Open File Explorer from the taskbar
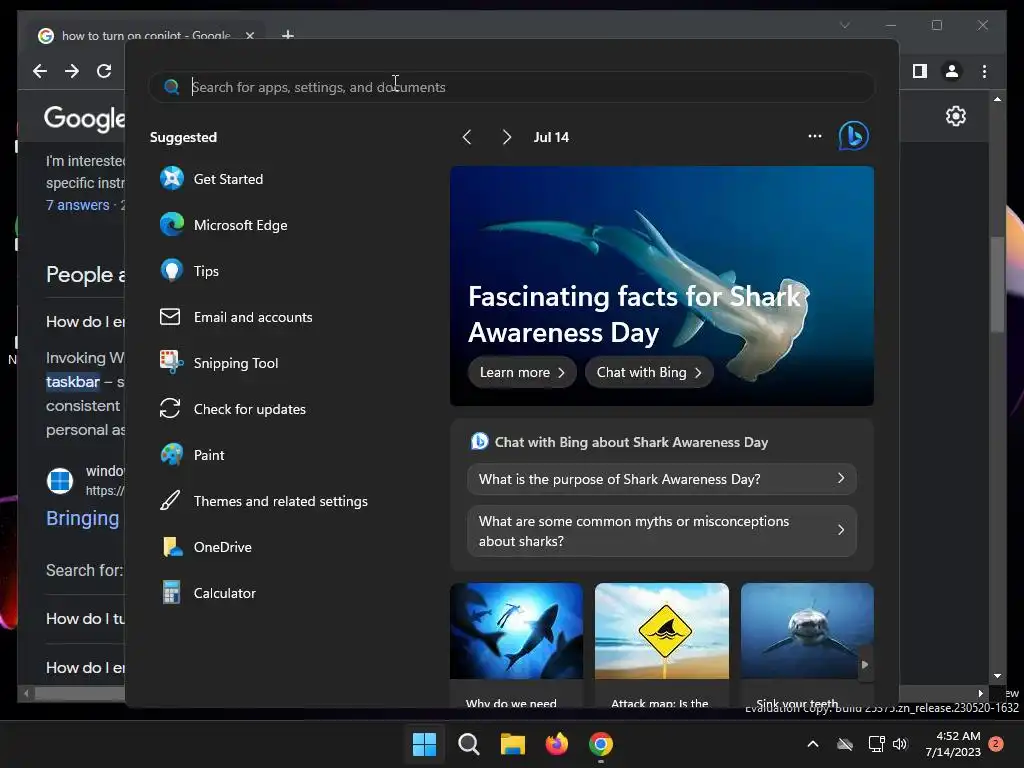This screenshot has height=768, width=1024. [x=513, y=744]
